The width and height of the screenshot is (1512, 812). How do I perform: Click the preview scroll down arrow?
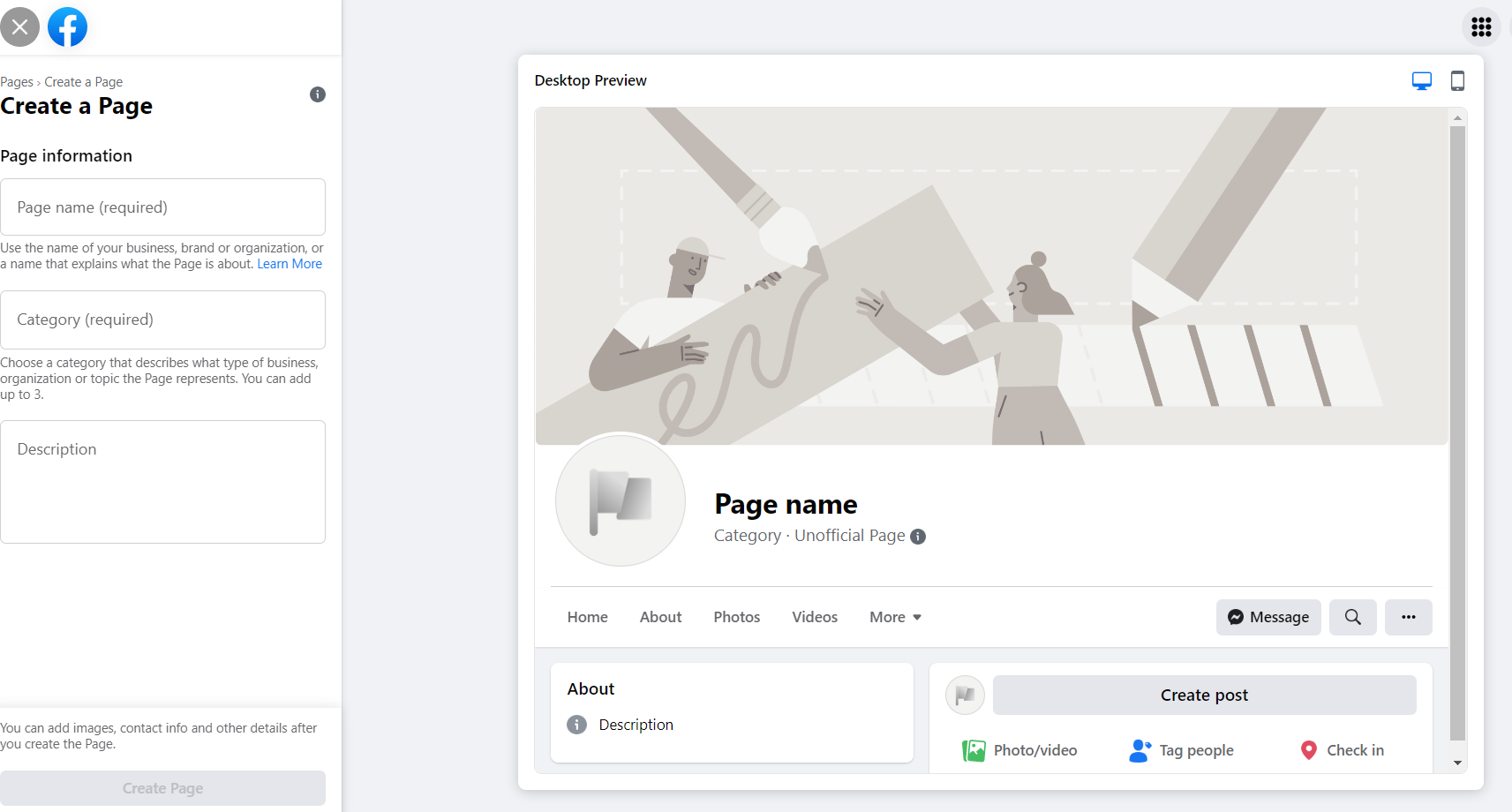click(x=1457, y=763)
